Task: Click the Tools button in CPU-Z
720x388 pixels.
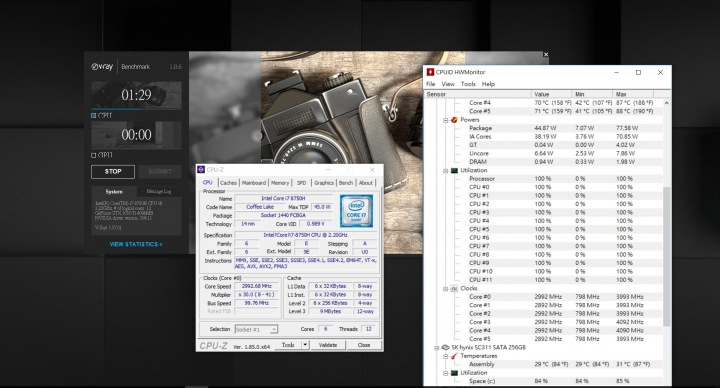Action: pyautogui.click(x=288, y=345)
